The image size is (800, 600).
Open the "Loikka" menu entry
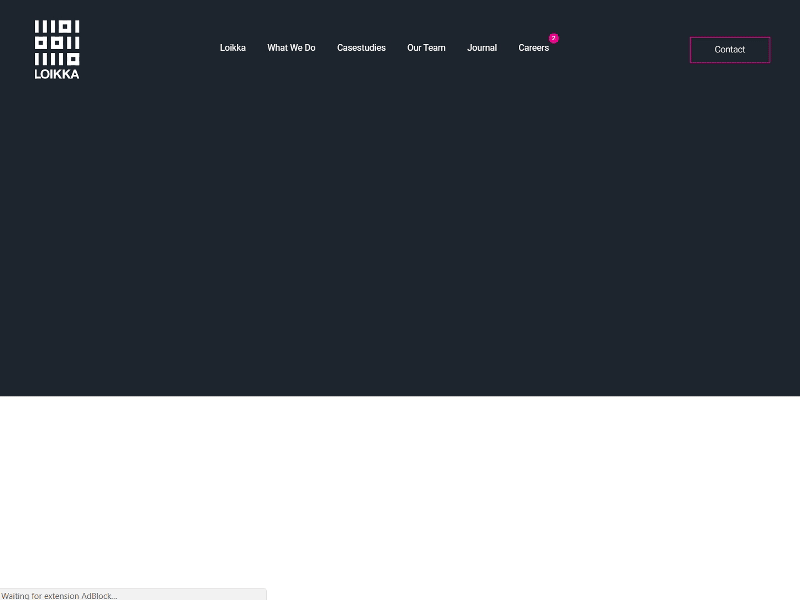coord(232,47)
